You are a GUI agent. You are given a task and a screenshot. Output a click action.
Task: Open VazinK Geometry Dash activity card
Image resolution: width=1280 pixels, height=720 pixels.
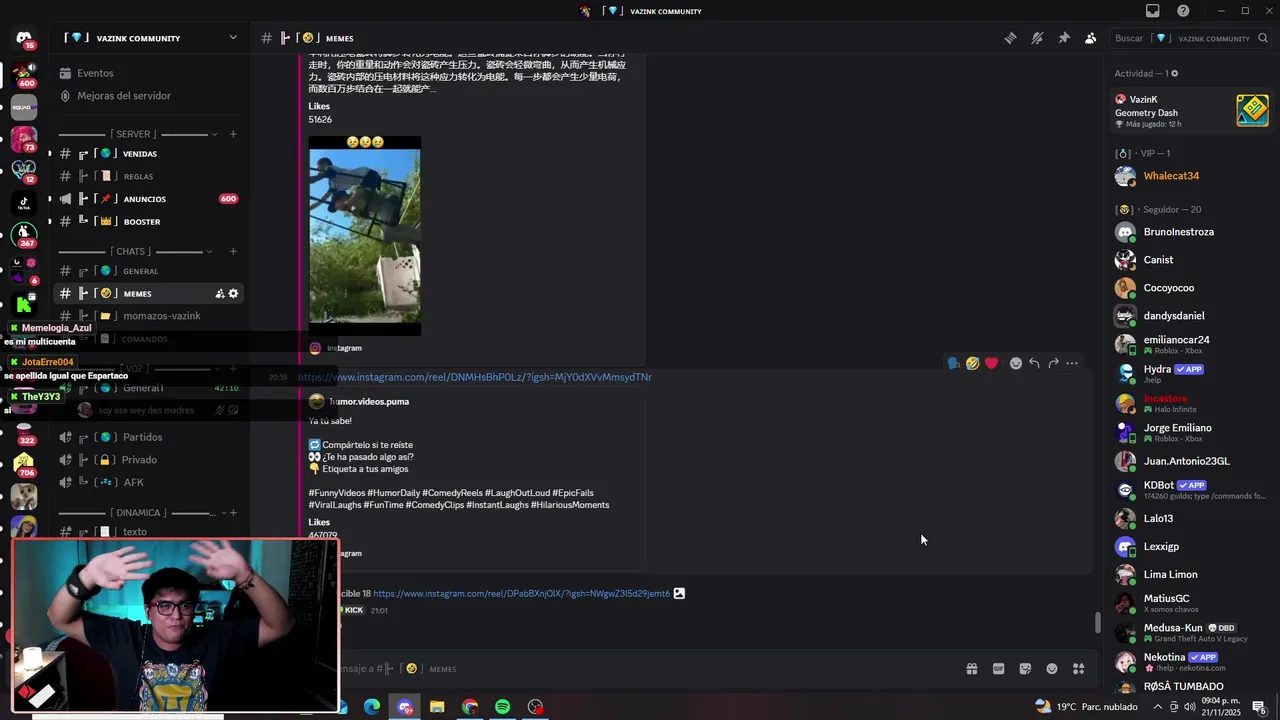coord(1192,111)
